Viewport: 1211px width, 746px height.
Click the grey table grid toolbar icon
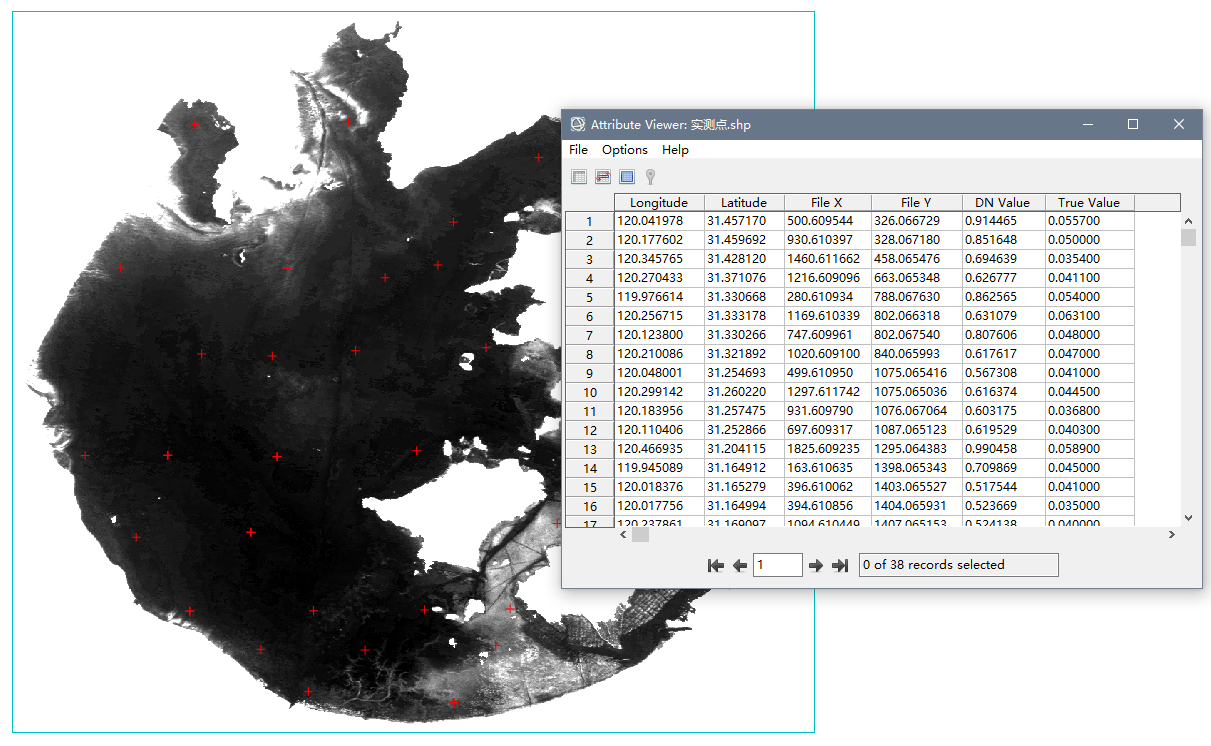(579, 177)
